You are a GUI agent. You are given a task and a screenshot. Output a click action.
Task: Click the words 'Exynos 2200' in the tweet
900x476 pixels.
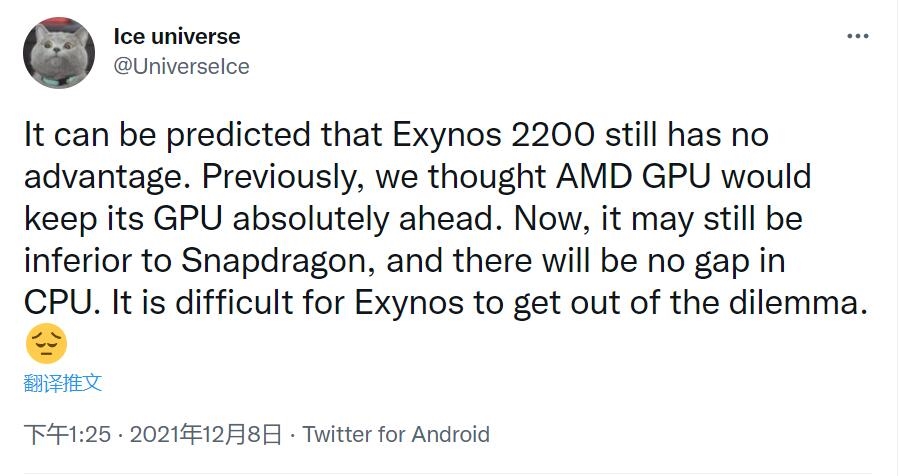click(494, 136)
